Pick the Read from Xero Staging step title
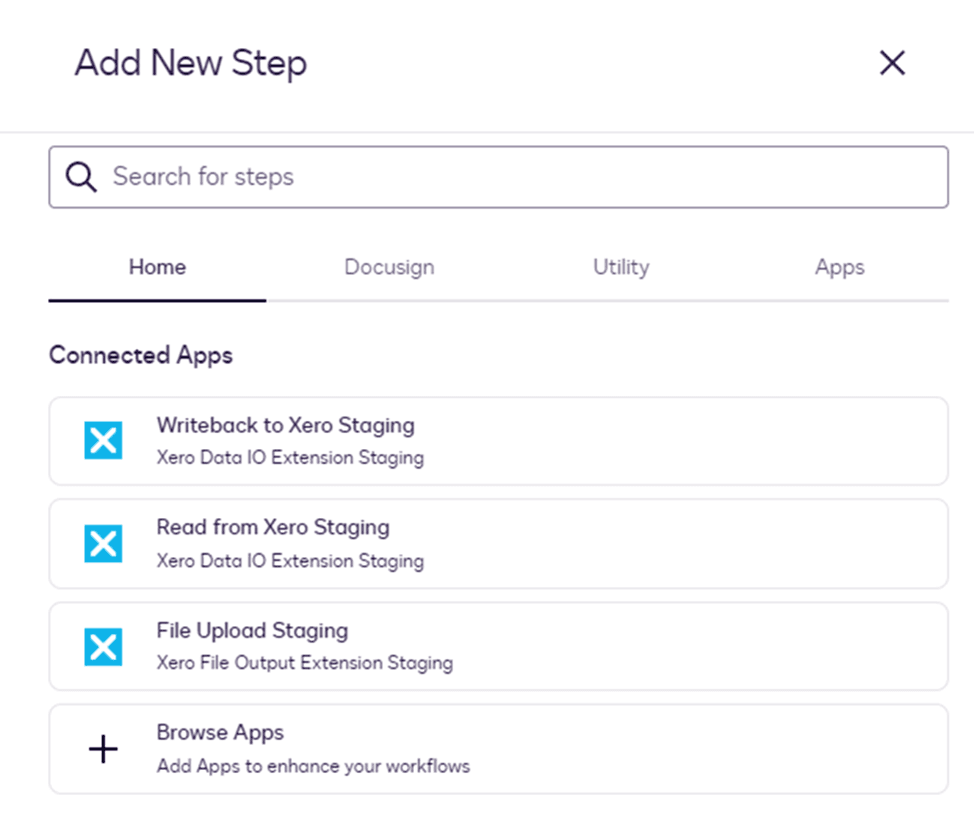 point(273,527)
